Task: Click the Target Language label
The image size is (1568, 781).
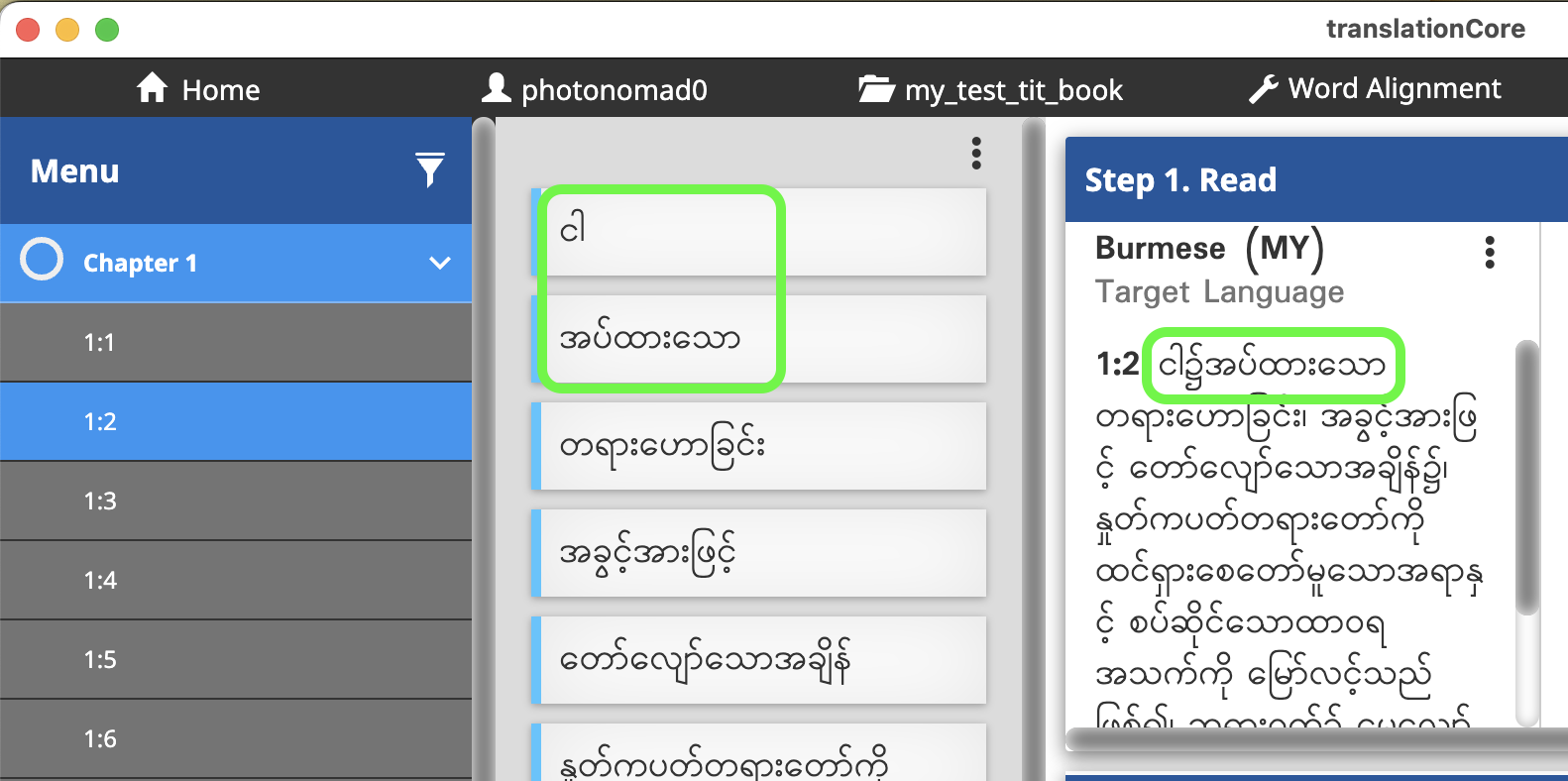Action: coord(1219,292)
